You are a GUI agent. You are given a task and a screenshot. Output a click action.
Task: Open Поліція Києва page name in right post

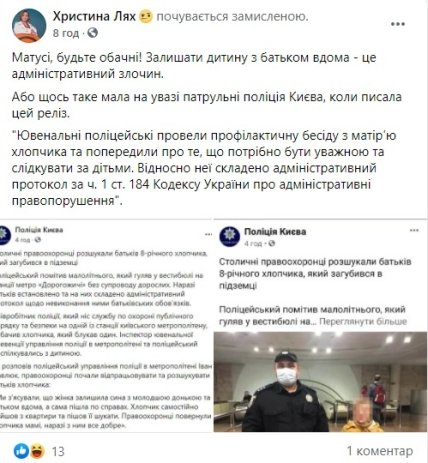[275, 232]
